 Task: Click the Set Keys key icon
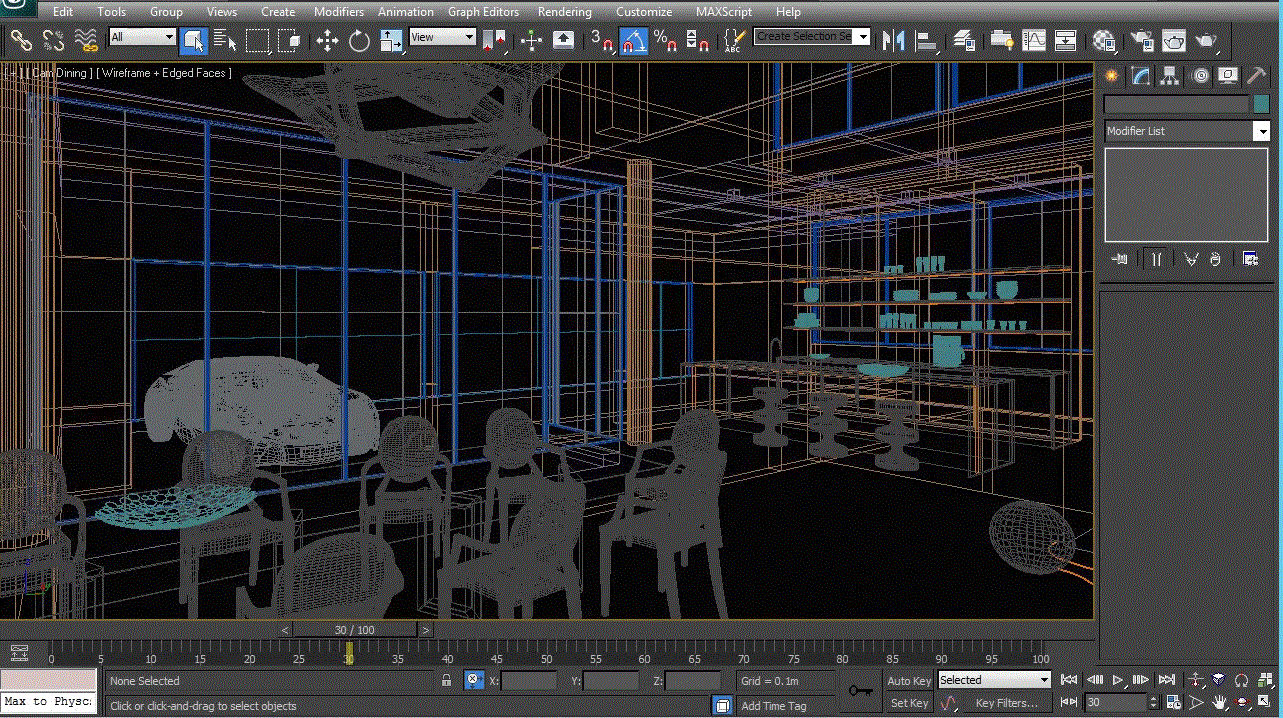[860, 690]
